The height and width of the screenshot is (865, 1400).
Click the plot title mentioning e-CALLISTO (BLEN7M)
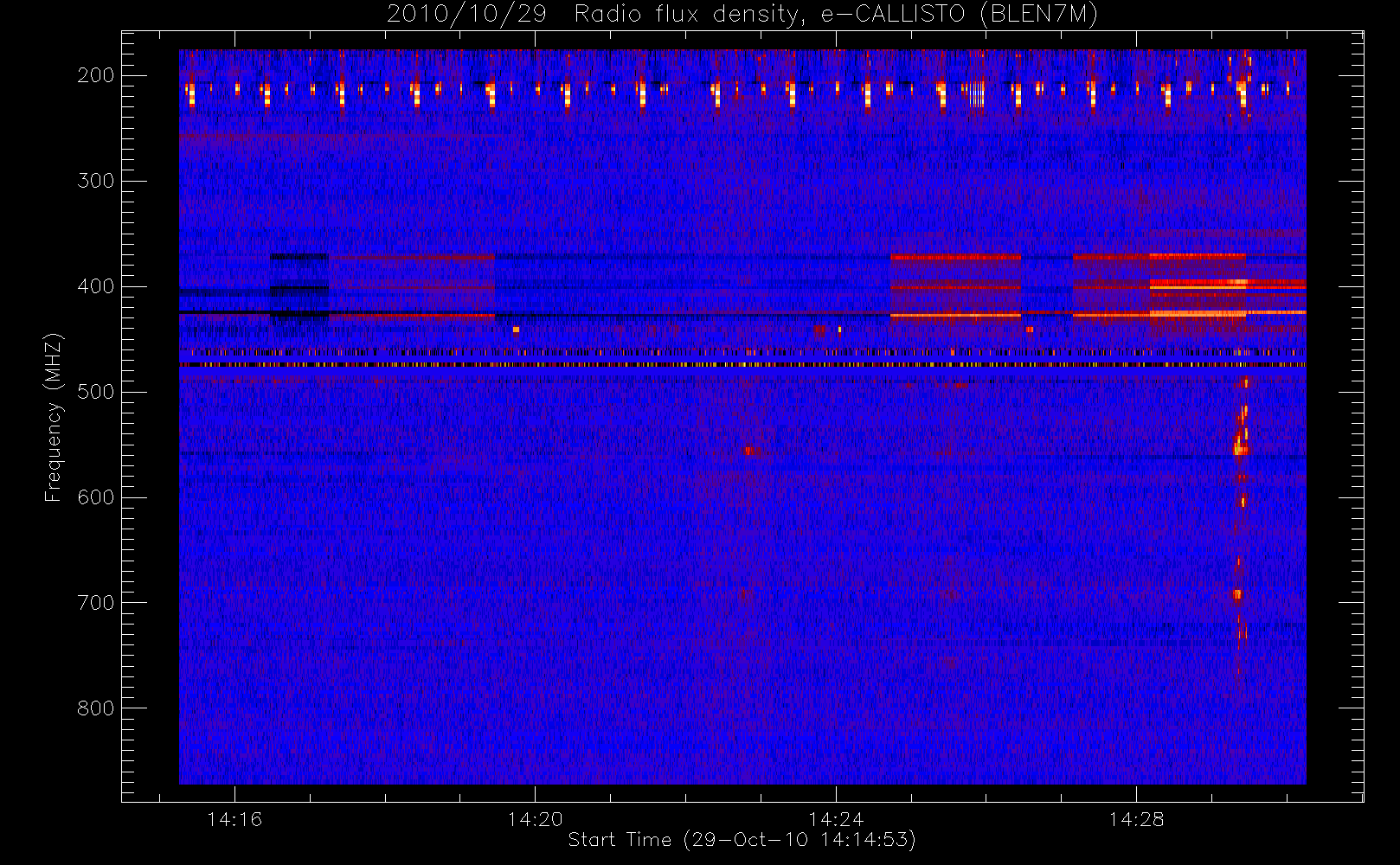[x=742, y=15]
